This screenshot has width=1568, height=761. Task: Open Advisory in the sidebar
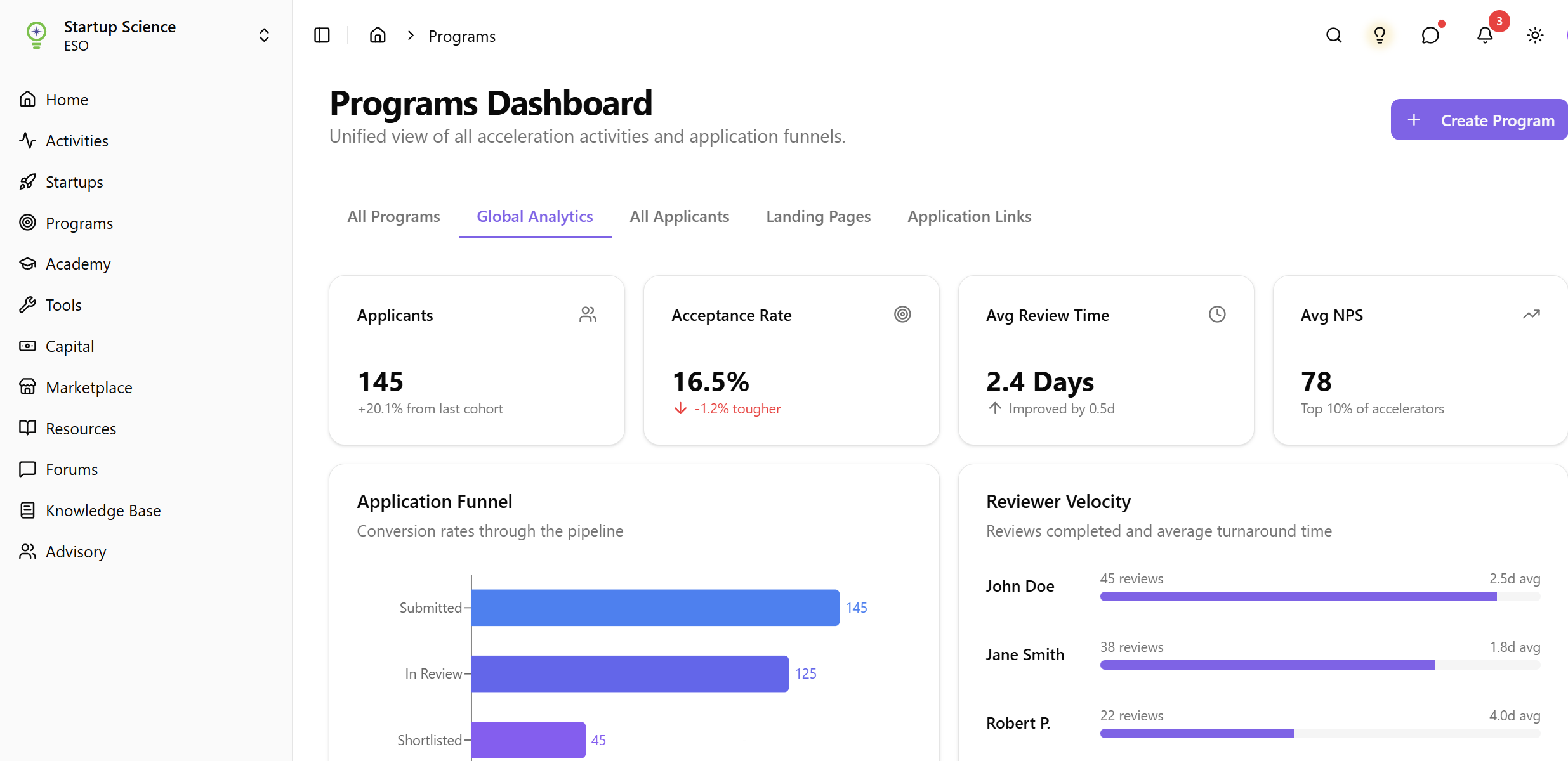63,552
